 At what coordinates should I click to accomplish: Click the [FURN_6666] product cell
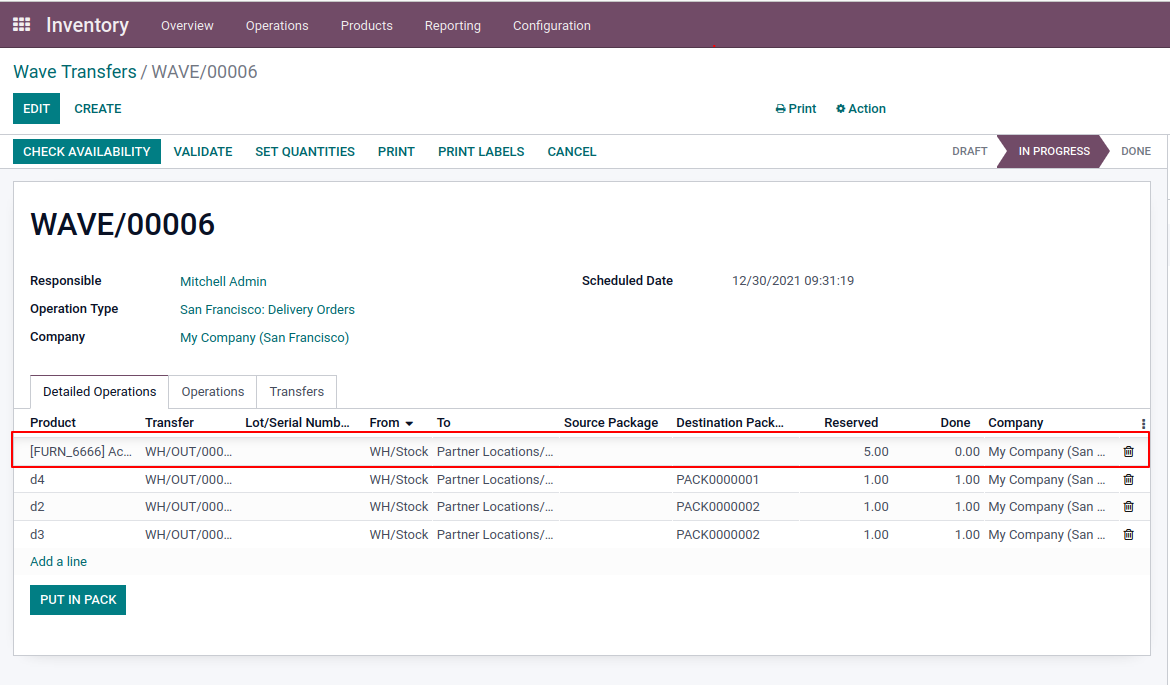[x=81, y=451]
